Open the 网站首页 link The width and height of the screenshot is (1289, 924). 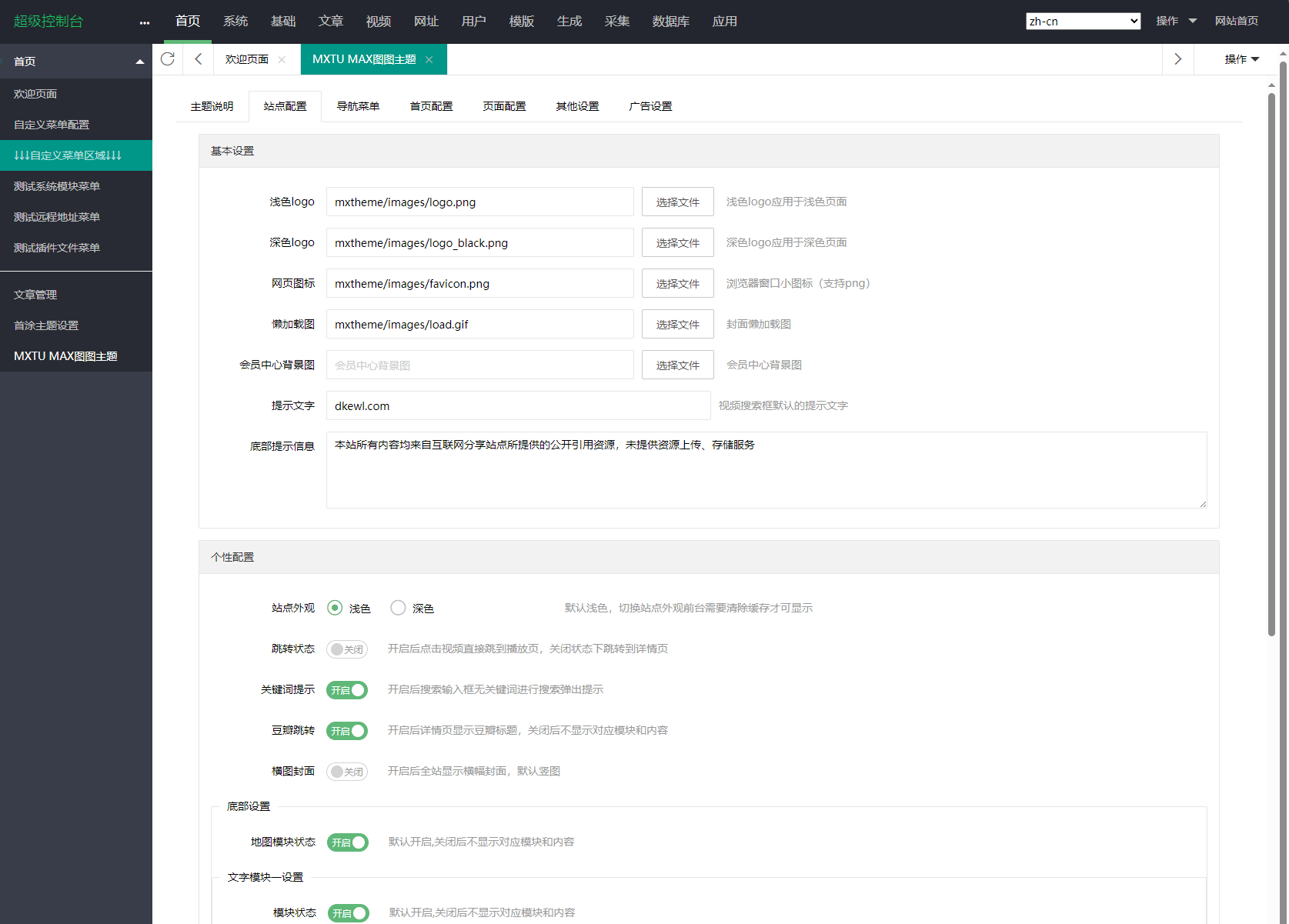[1237, 21]
